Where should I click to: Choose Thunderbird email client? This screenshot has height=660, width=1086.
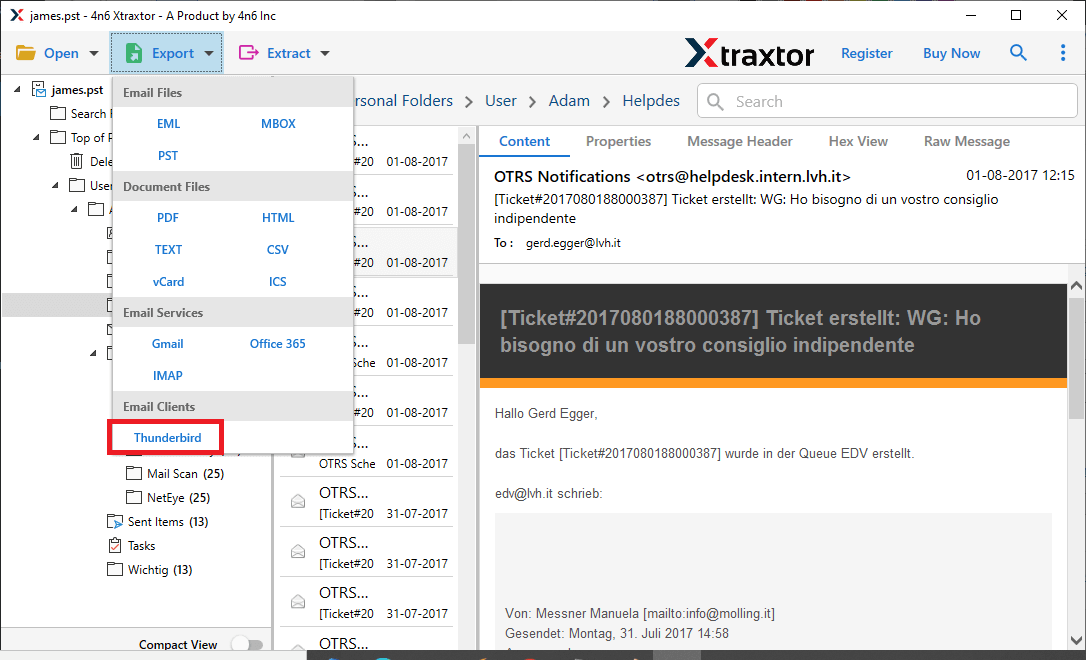pyautogui.click(x=168, y=438)
